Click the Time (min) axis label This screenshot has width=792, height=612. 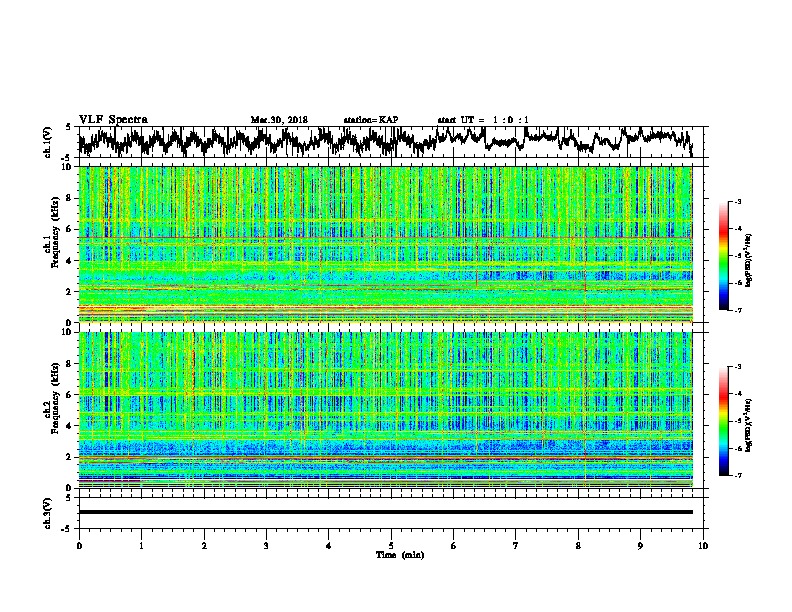point(400,555)
